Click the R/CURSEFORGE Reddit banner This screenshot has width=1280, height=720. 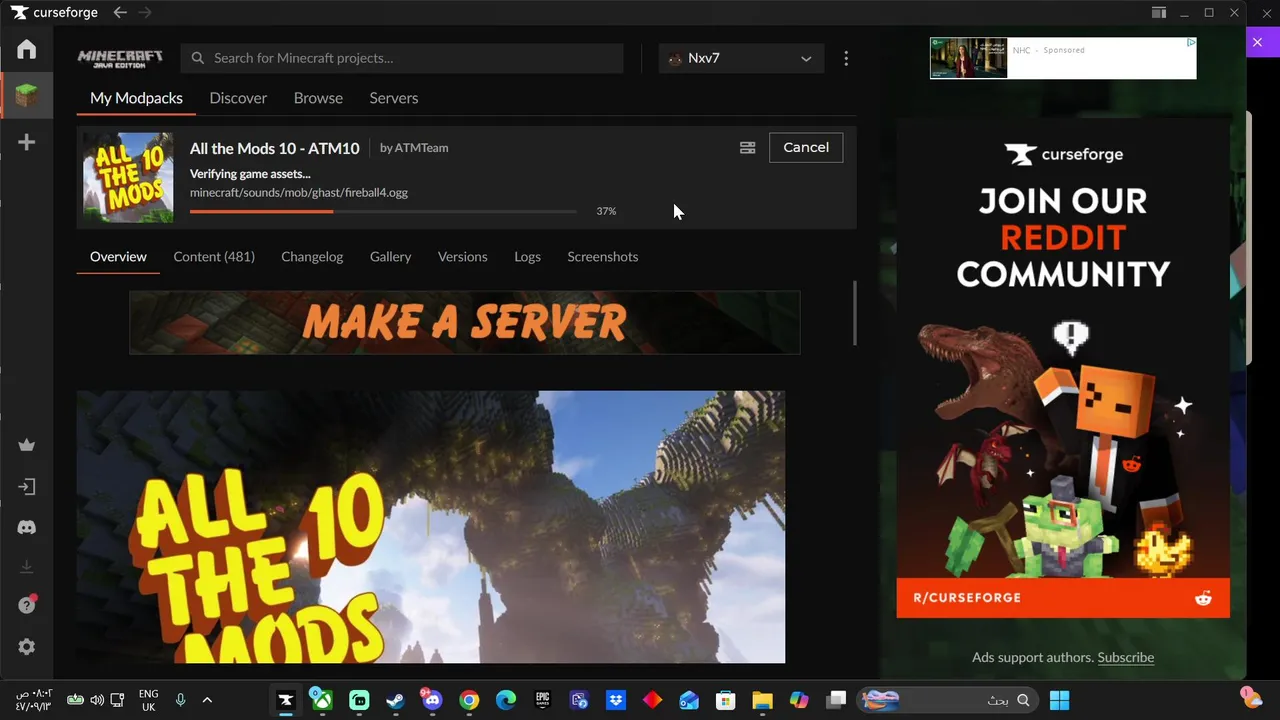pyautogui.click(x=1063, y=598)
